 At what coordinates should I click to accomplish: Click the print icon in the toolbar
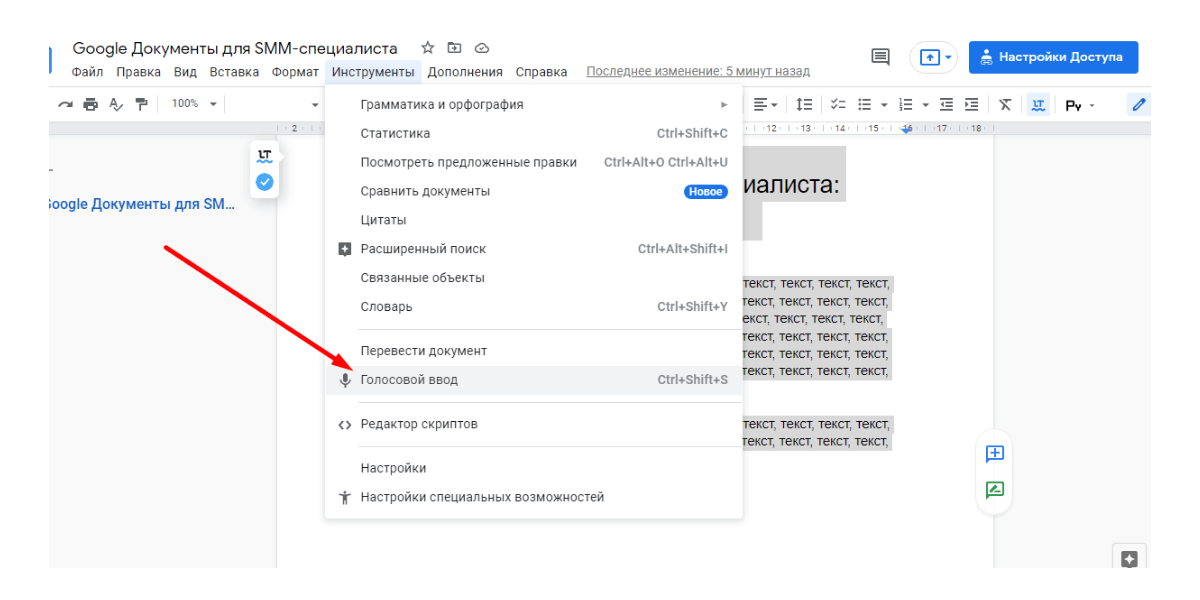(91, 104)
